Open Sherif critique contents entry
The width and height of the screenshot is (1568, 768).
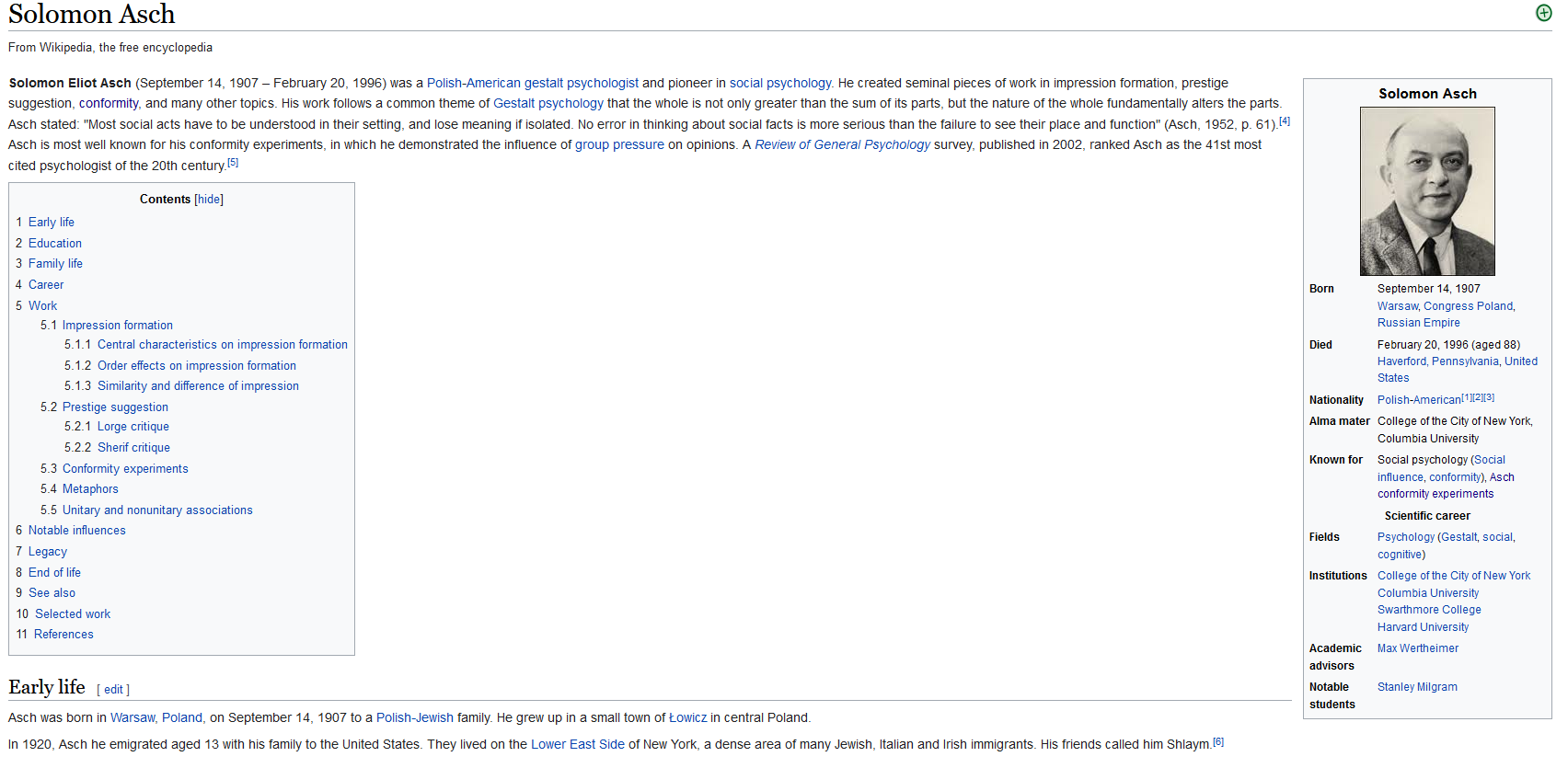coord(133,448)
